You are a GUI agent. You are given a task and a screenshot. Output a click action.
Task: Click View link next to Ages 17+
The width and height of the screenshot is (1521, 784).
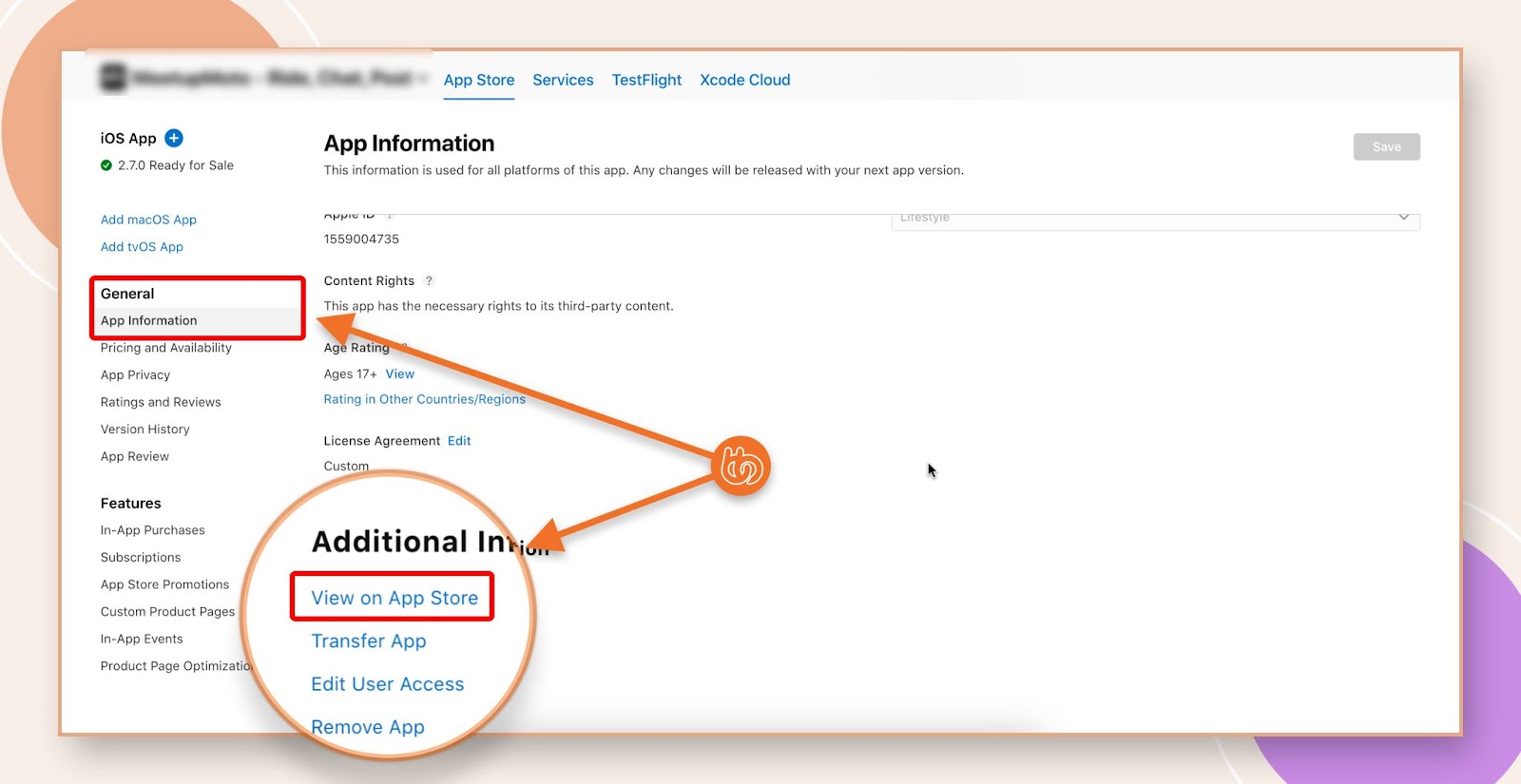tap(400, 374)
